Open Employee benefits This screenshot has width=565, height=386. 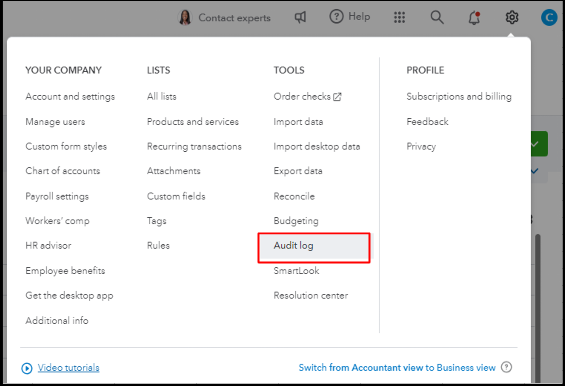tap(65, 271)
